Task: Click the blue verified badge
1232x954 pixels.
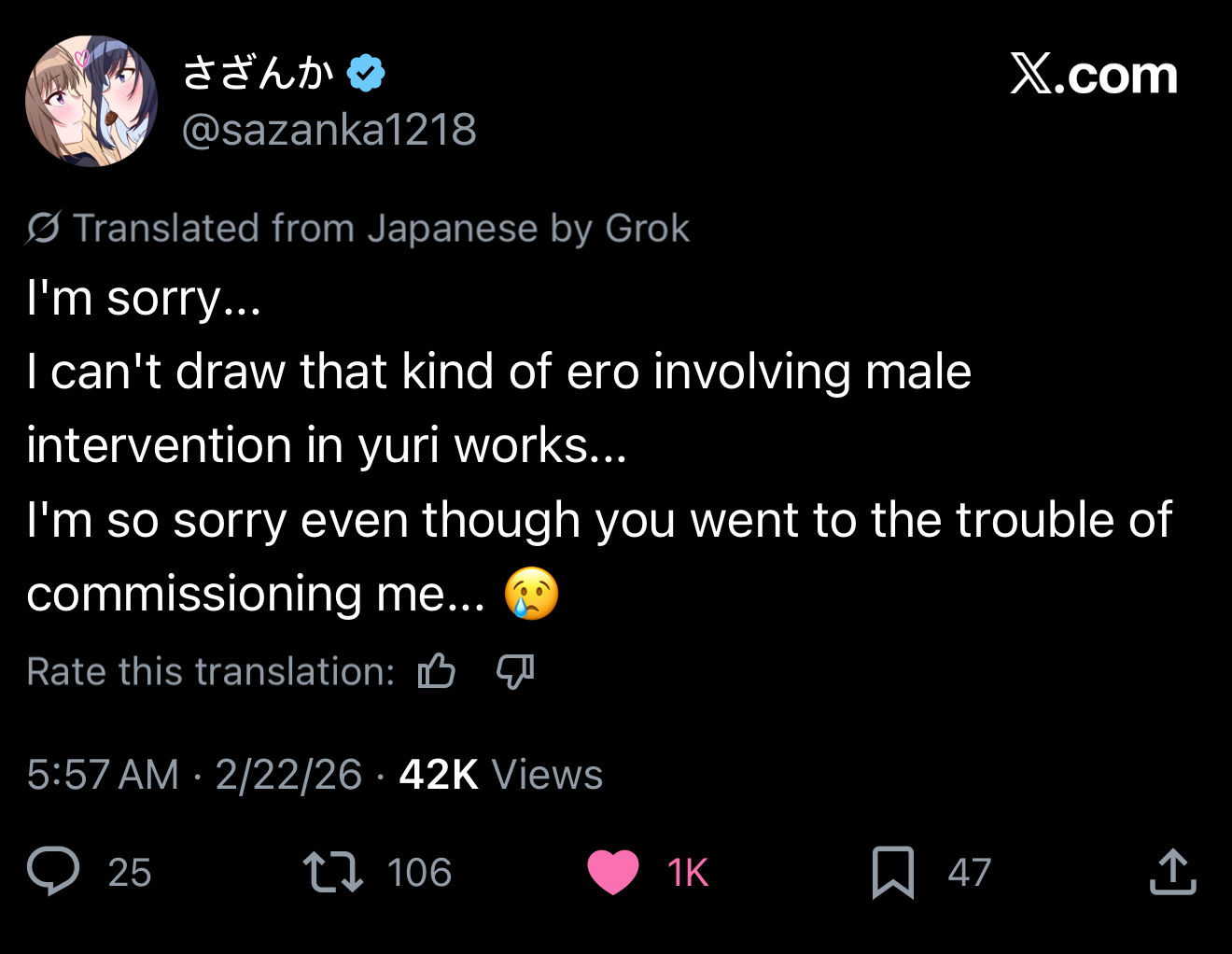Action: coord(366,73)
